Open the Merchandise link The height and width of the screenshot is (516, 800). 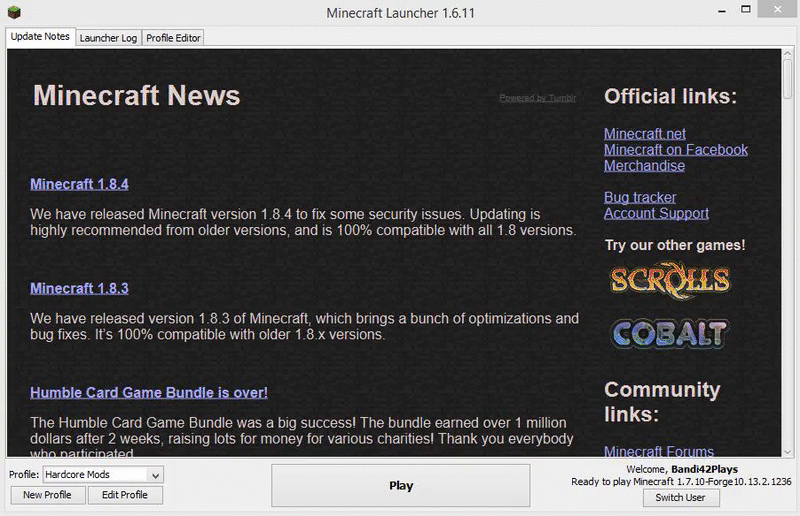[644, 166]
